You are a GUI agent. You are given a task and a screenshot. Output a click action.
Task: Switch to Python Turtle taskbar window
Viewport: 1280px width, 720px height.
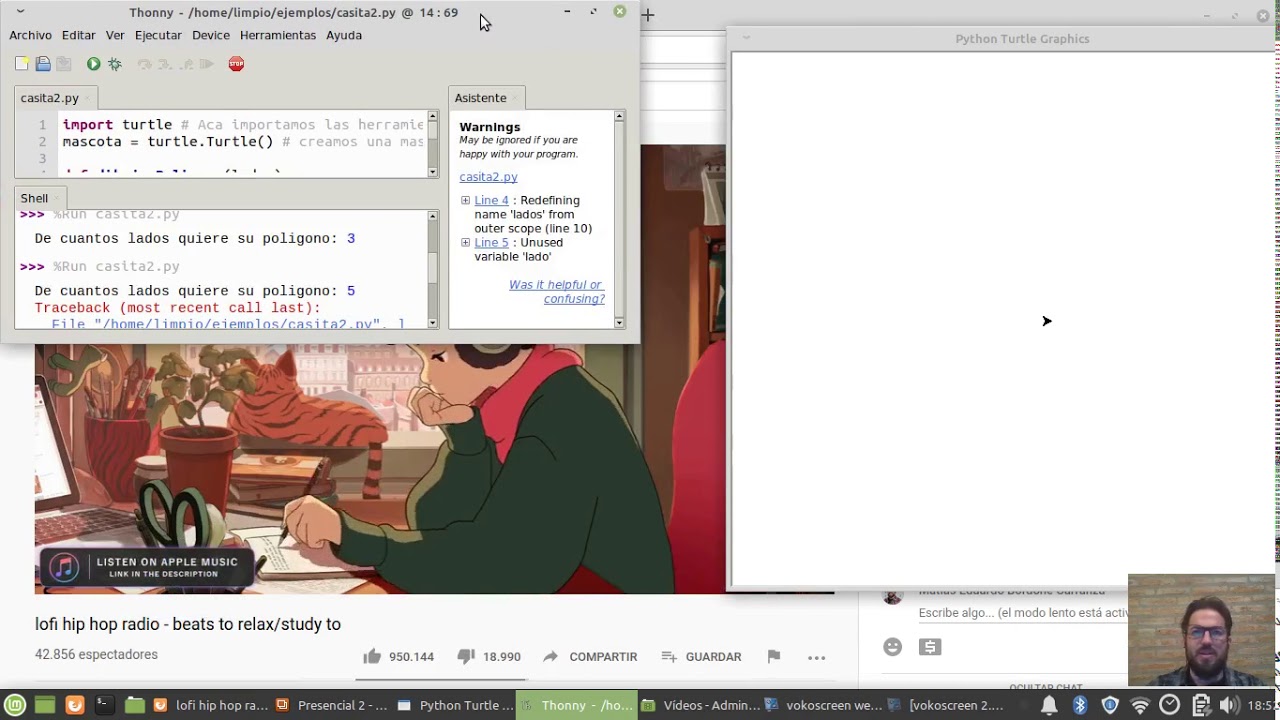pos(455,705)
